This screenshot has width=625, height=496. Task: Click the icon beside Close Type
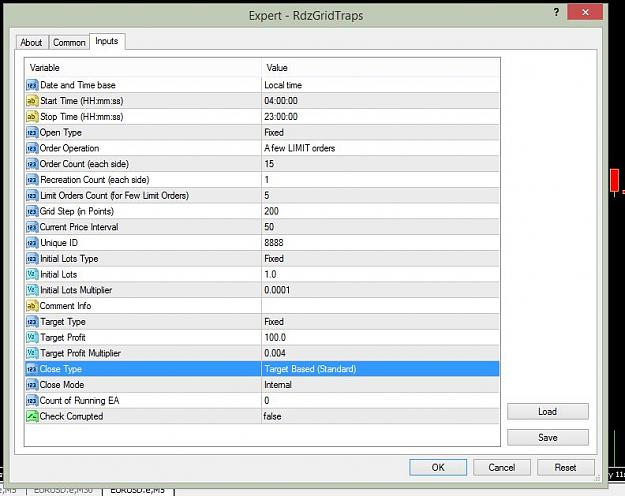coord(32,369)
